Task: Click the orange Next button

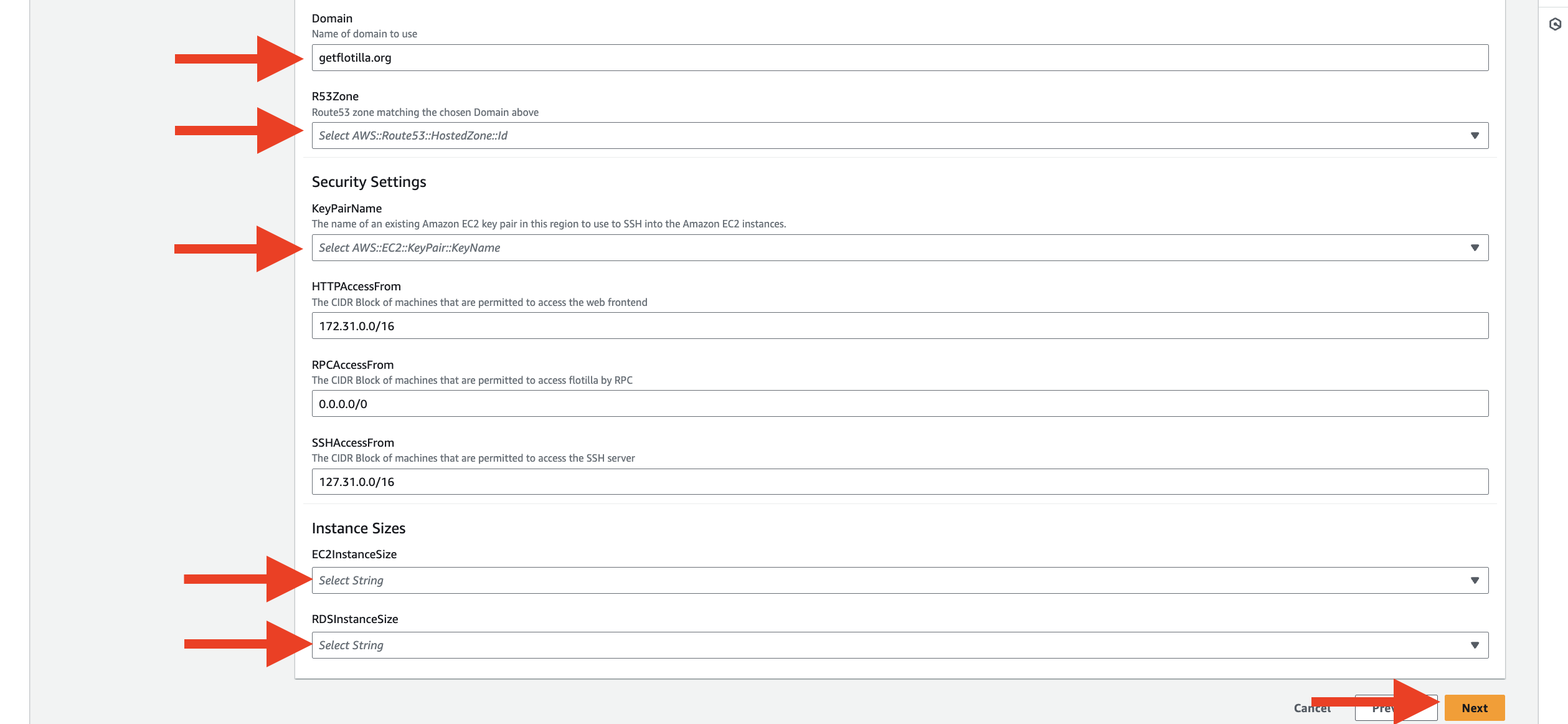Action: point(1475,708)
